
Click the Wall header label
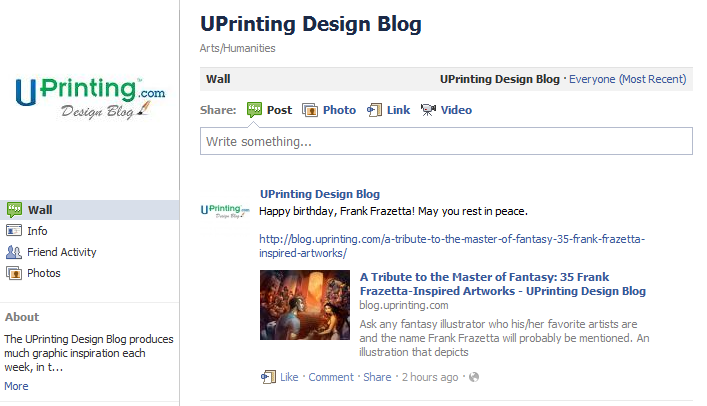(x=218, y=79)
